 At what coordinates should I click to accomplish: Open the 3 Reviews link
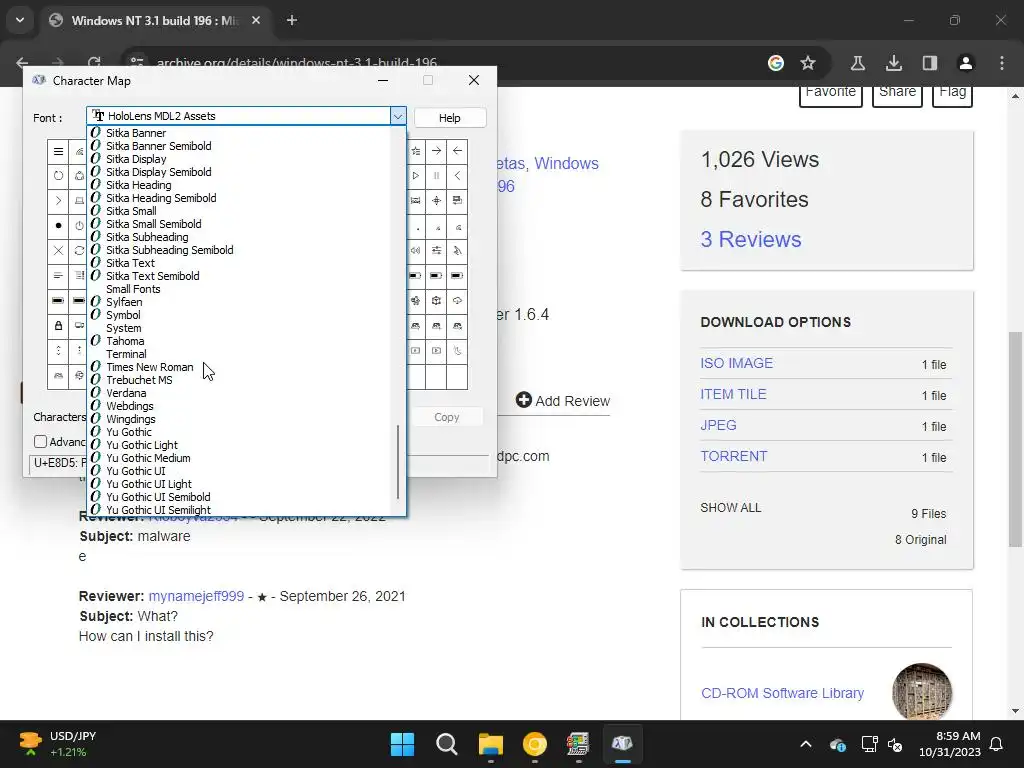pyautogui.click(x=751, y=239)
